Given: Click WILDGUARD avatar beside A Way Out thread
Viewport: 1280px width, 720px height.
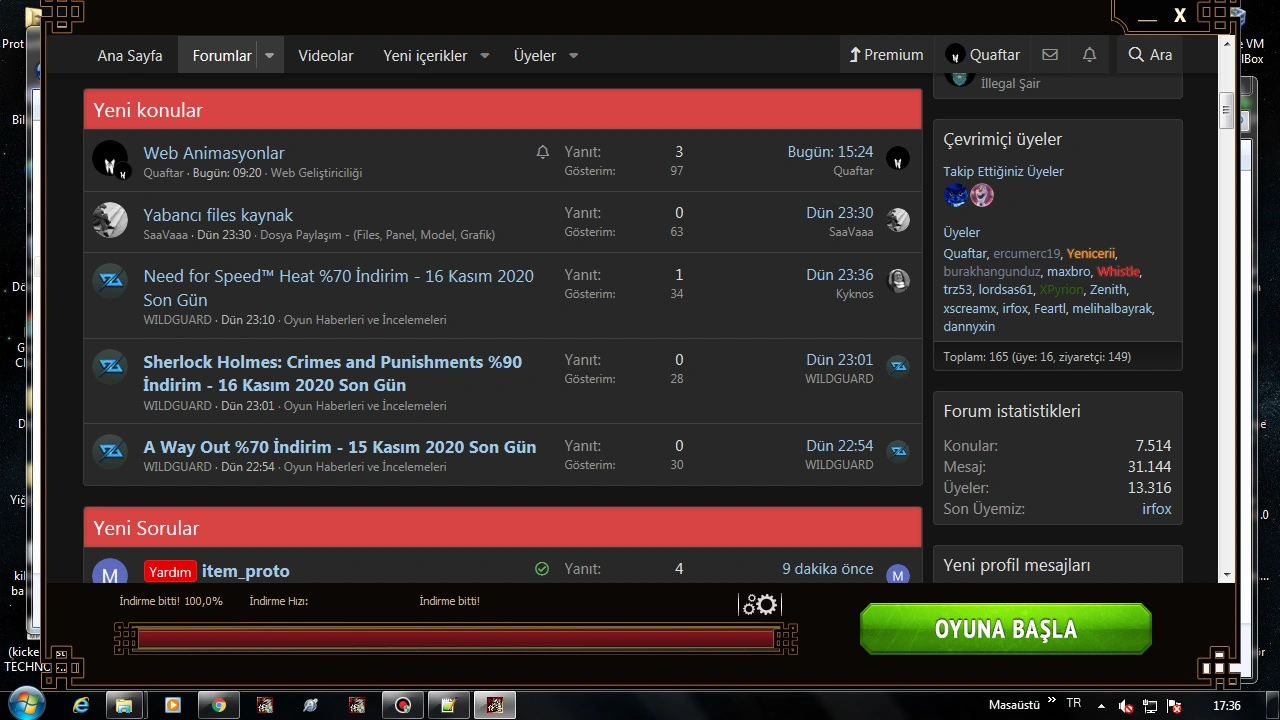Looking at the screenshot, I should click(x=110, y=452).
